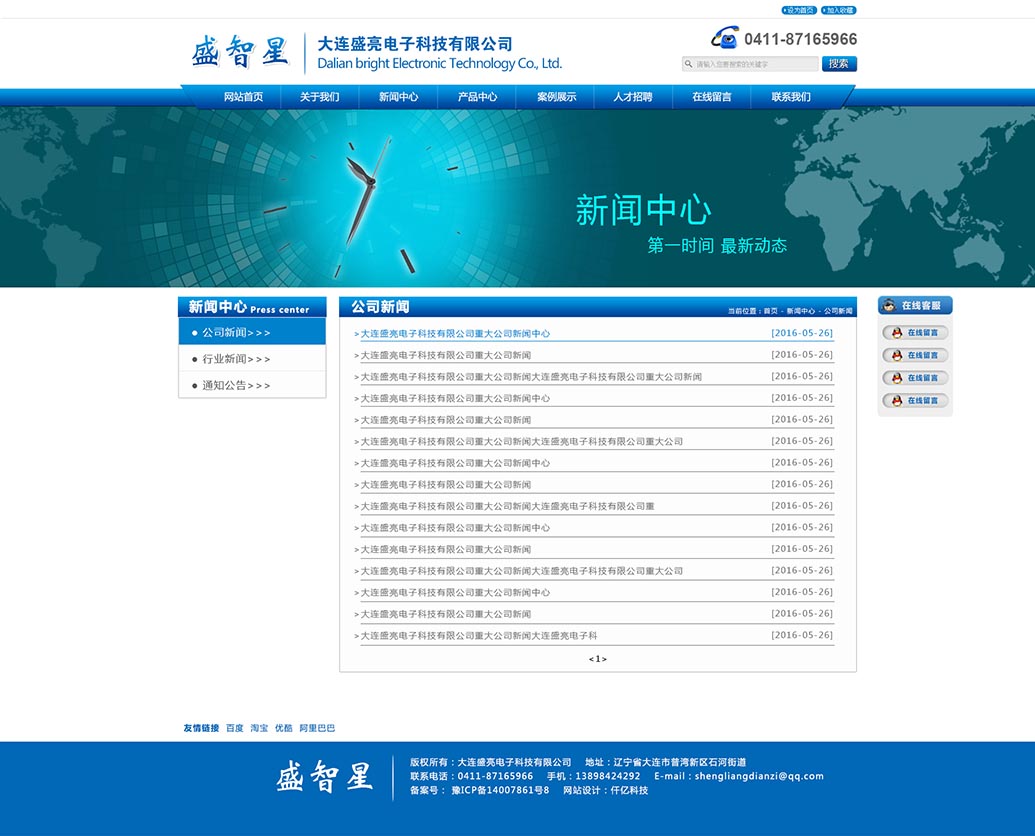Click the white 盛智星 logo in the footer
The width and height of the screenshot is (1035, 836).
[x=324, y=777]
